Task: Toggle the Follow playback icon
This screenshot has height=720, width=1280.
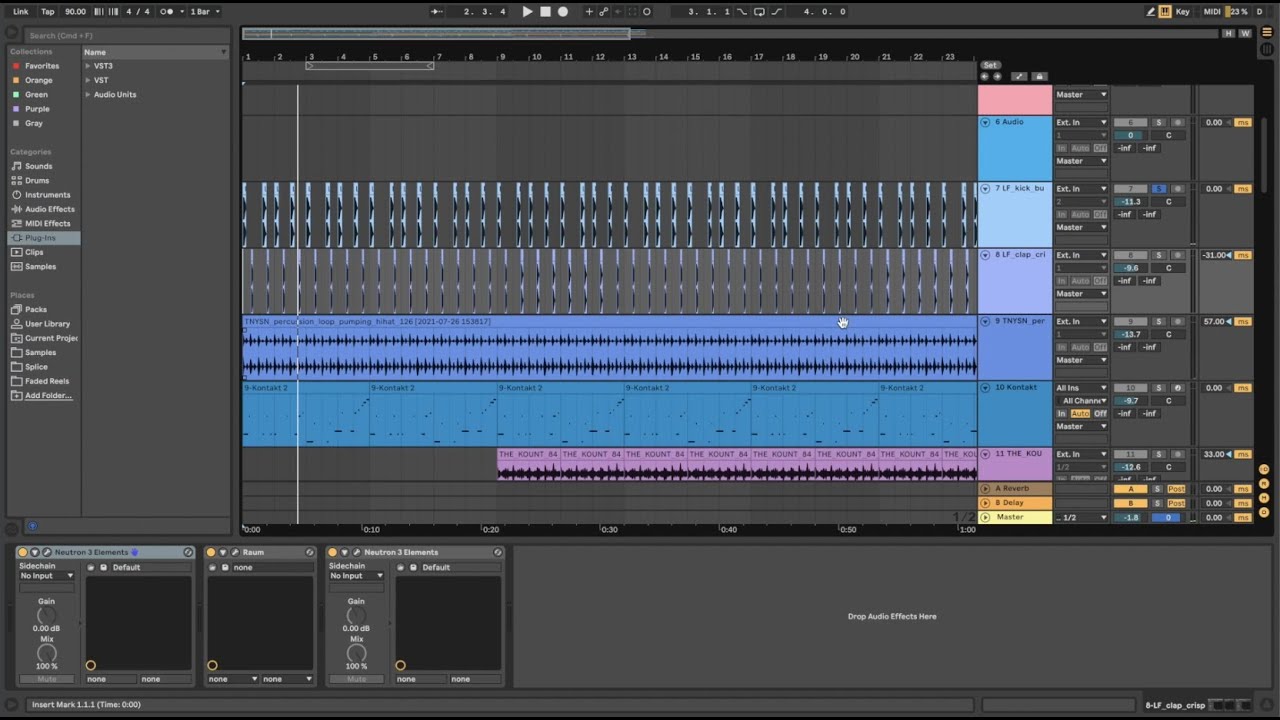Action: [x=436, y=12]
